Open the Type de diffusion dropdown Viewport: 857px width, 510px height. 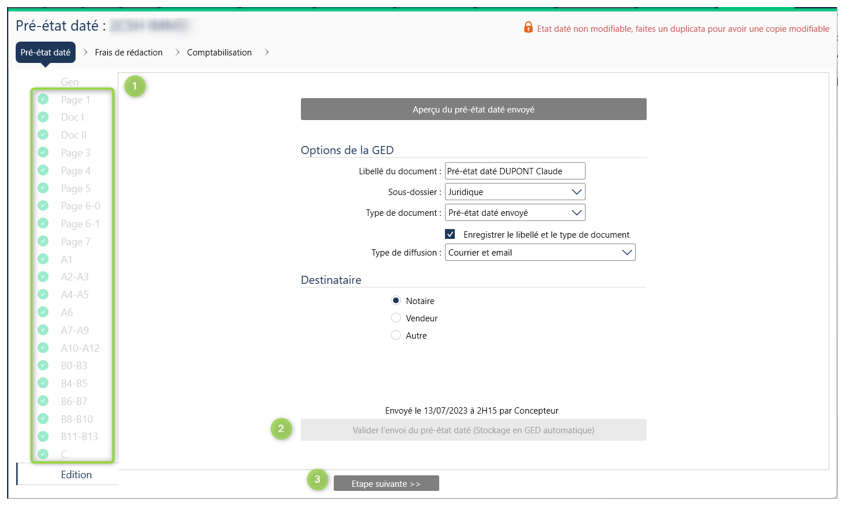click(x=540, y=253)
